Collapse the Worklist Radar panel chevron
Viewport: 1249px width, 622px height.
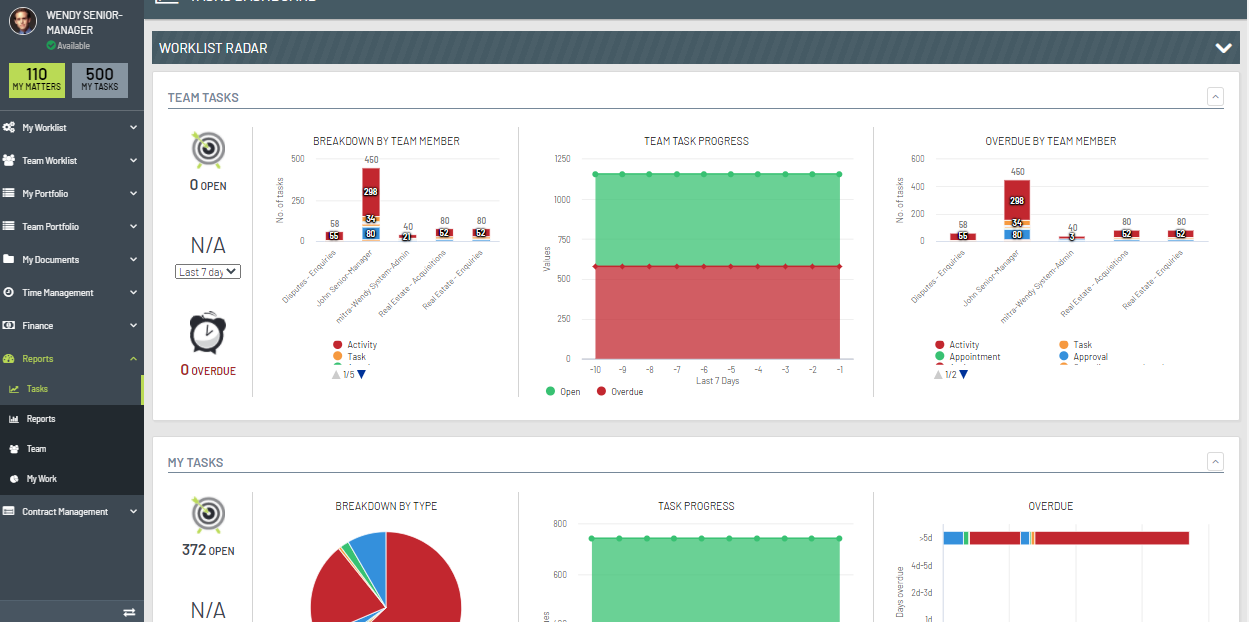[1223, 48]
